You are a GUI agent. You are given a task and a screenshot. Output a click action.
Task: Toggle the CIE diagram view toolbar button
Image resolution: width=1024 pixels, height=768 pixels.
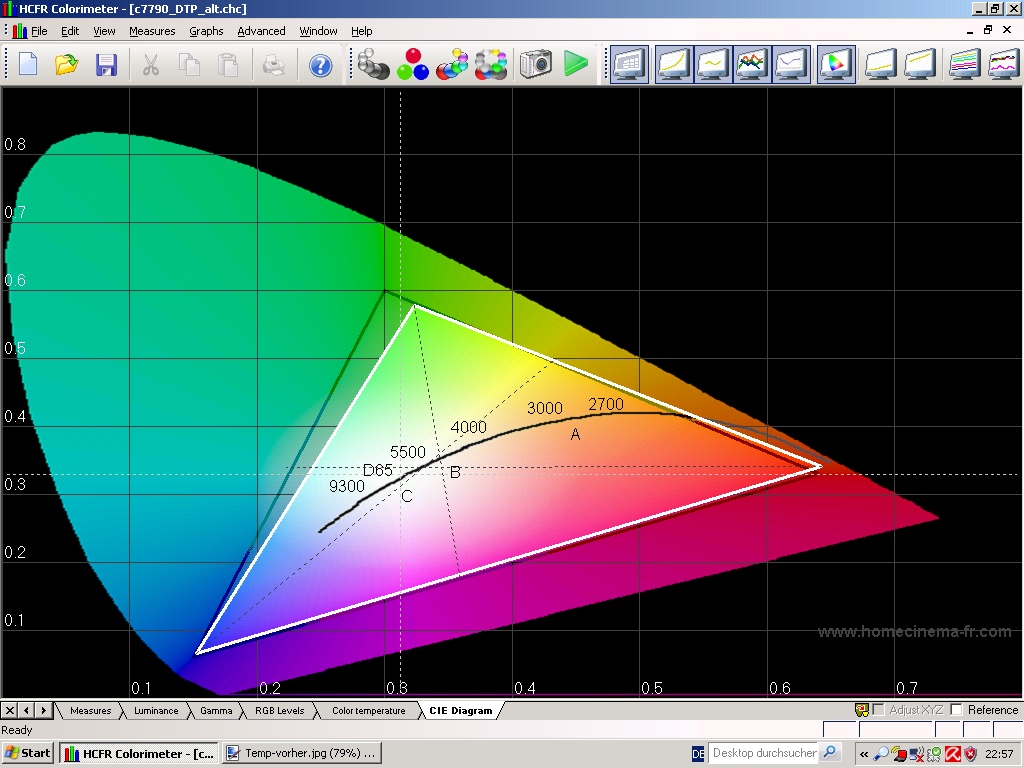click(835, 65)
